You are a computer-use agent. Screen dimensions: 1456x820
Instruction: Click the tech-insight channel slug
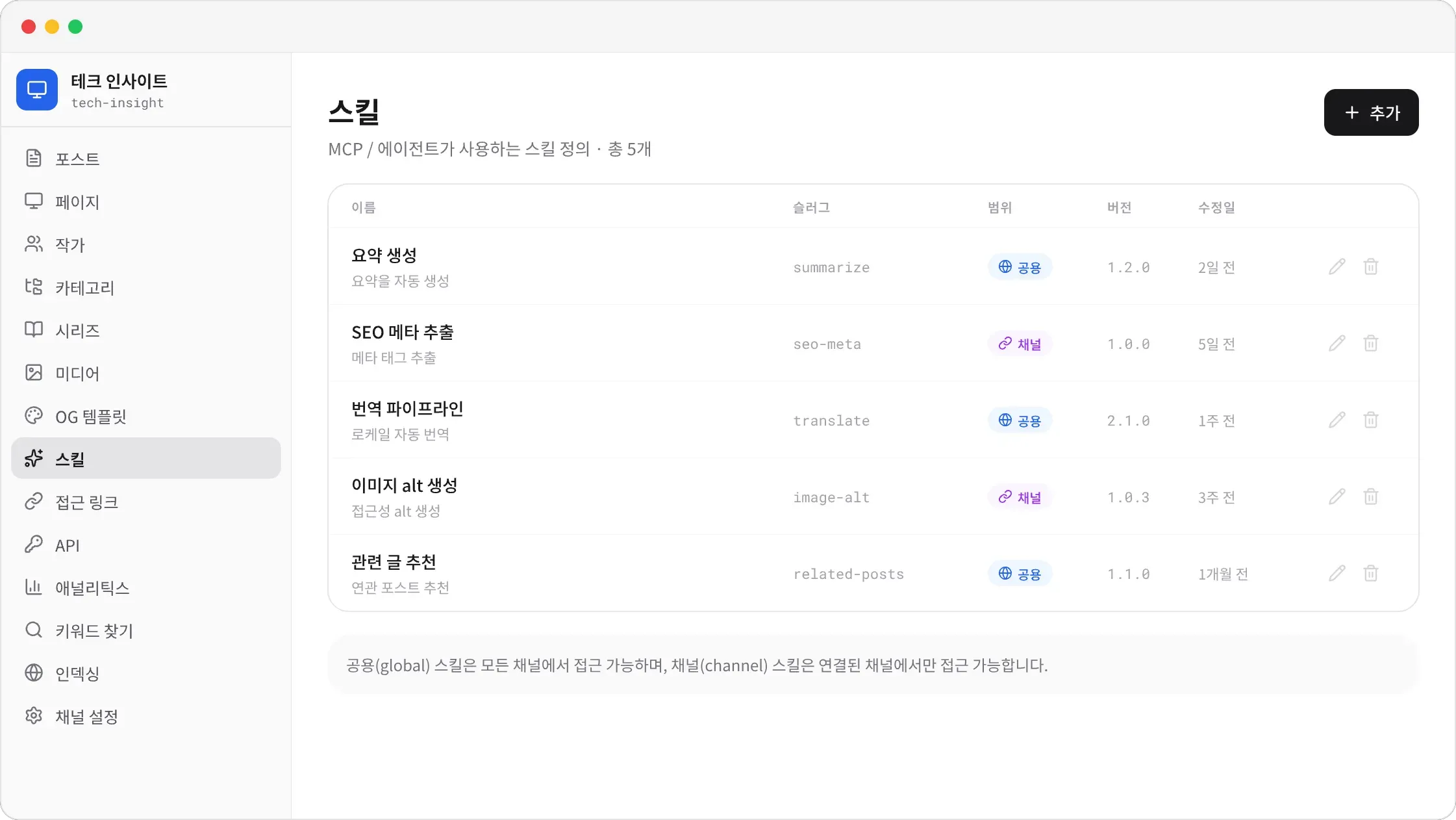118,103
